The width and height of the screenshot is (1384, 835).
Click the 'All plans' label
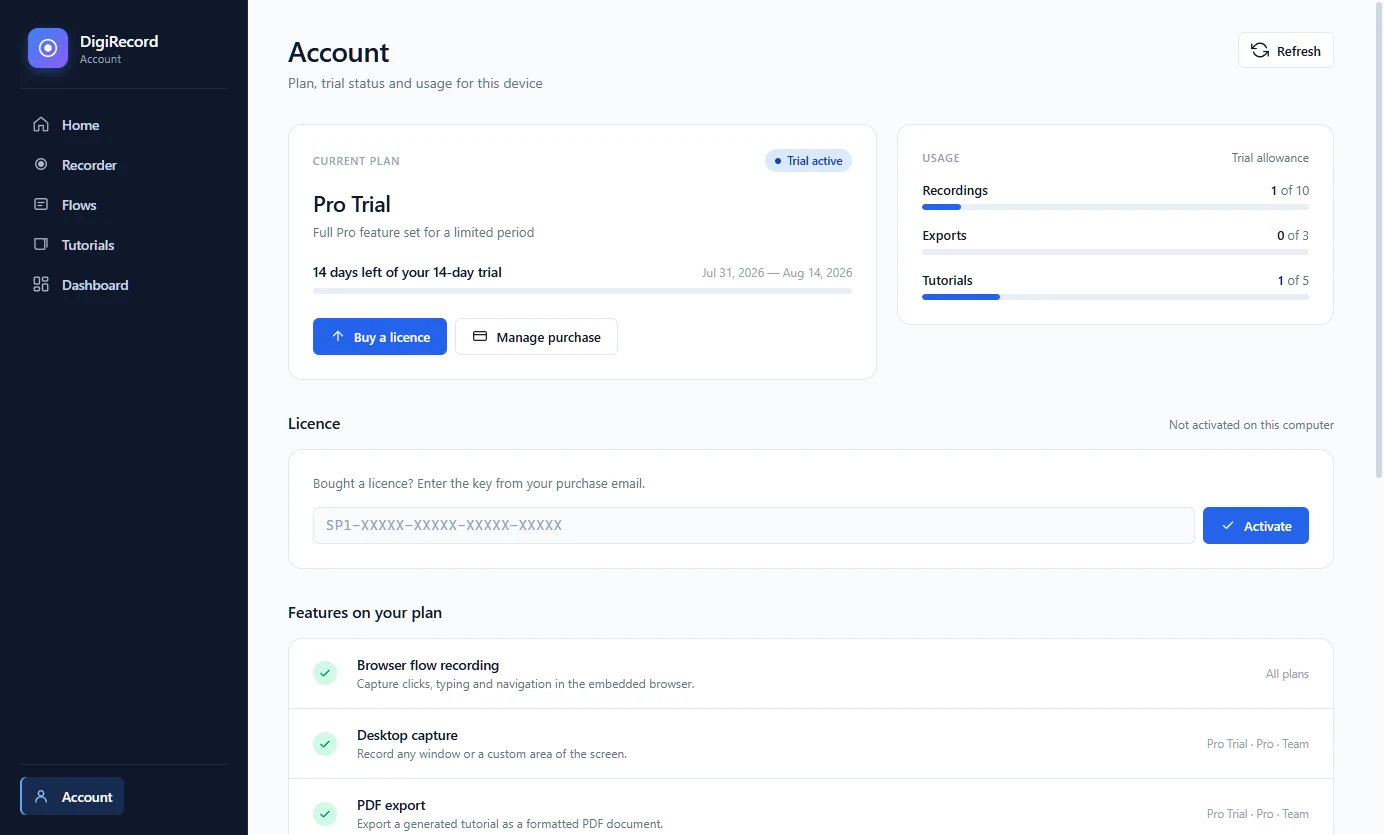click(x=1287, y=674)
